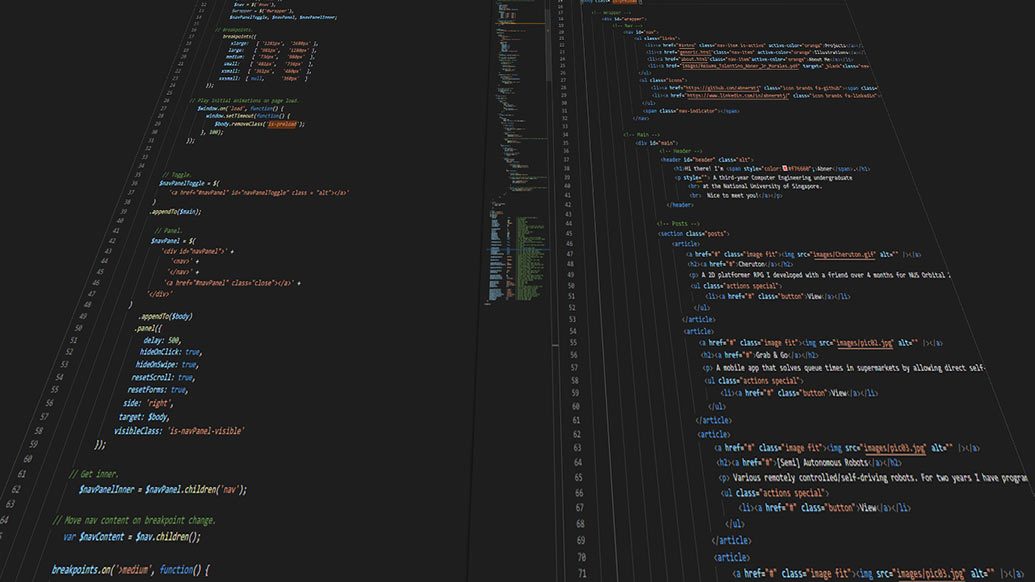Click the '// Panel.' comment
This screenshot has height=582, width=1035.
pos(168,231)
